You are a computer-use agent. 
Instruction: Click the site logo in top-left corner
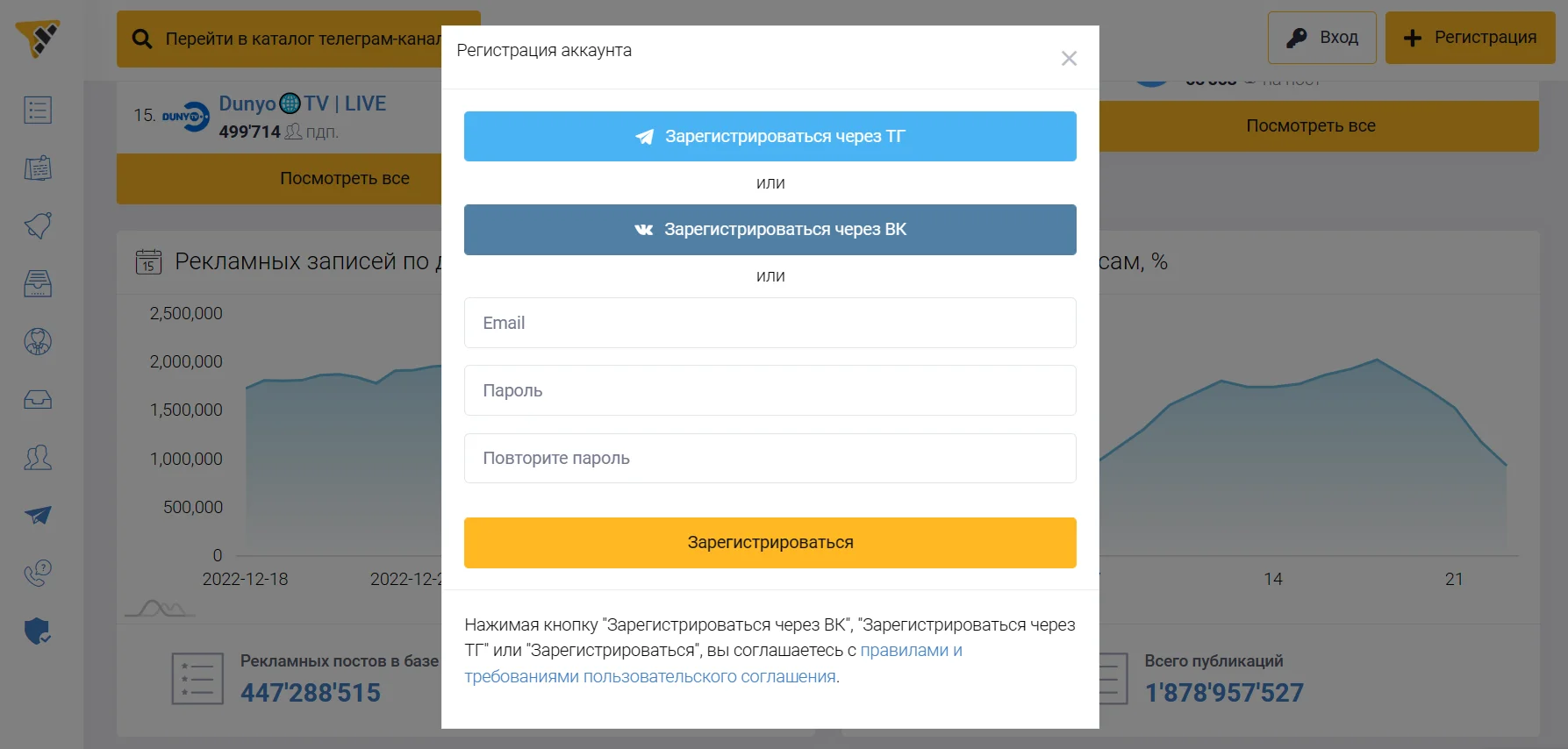38,39
